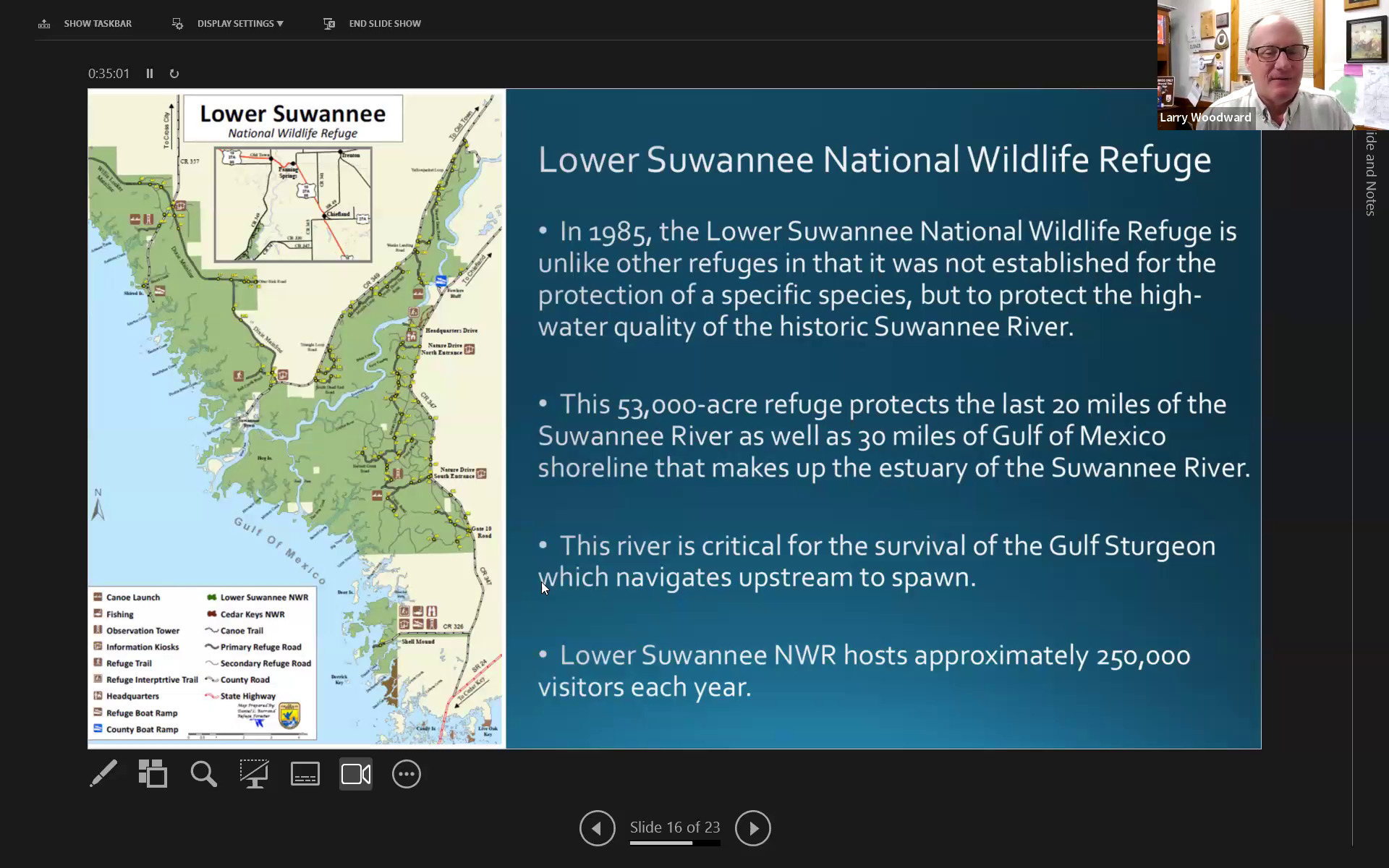
Task: Click the Slide 16 of 23 indicator
Action: 675,827
